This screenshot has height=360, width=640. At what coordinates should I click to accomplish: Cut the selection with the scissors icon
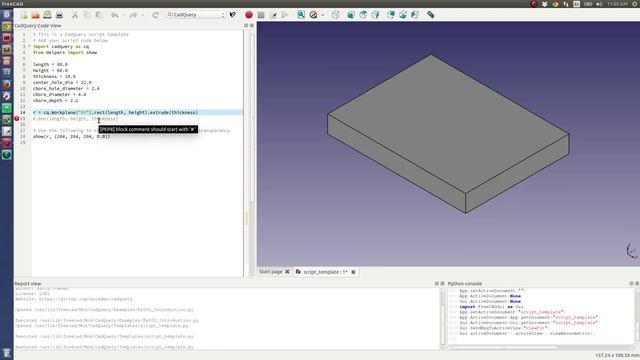click(75, 15)
